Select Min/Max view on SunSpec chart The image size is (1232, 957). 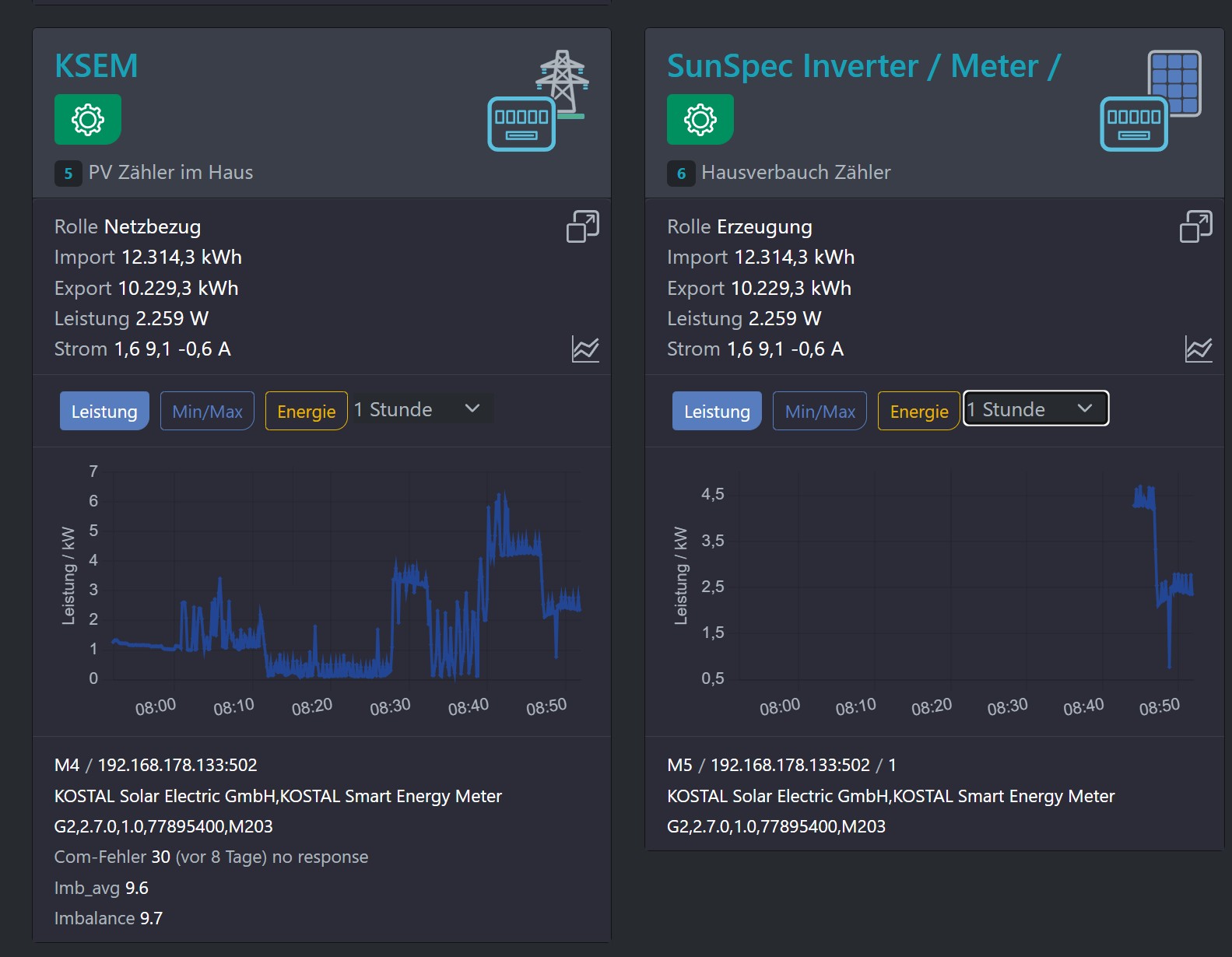click(820, 411)
